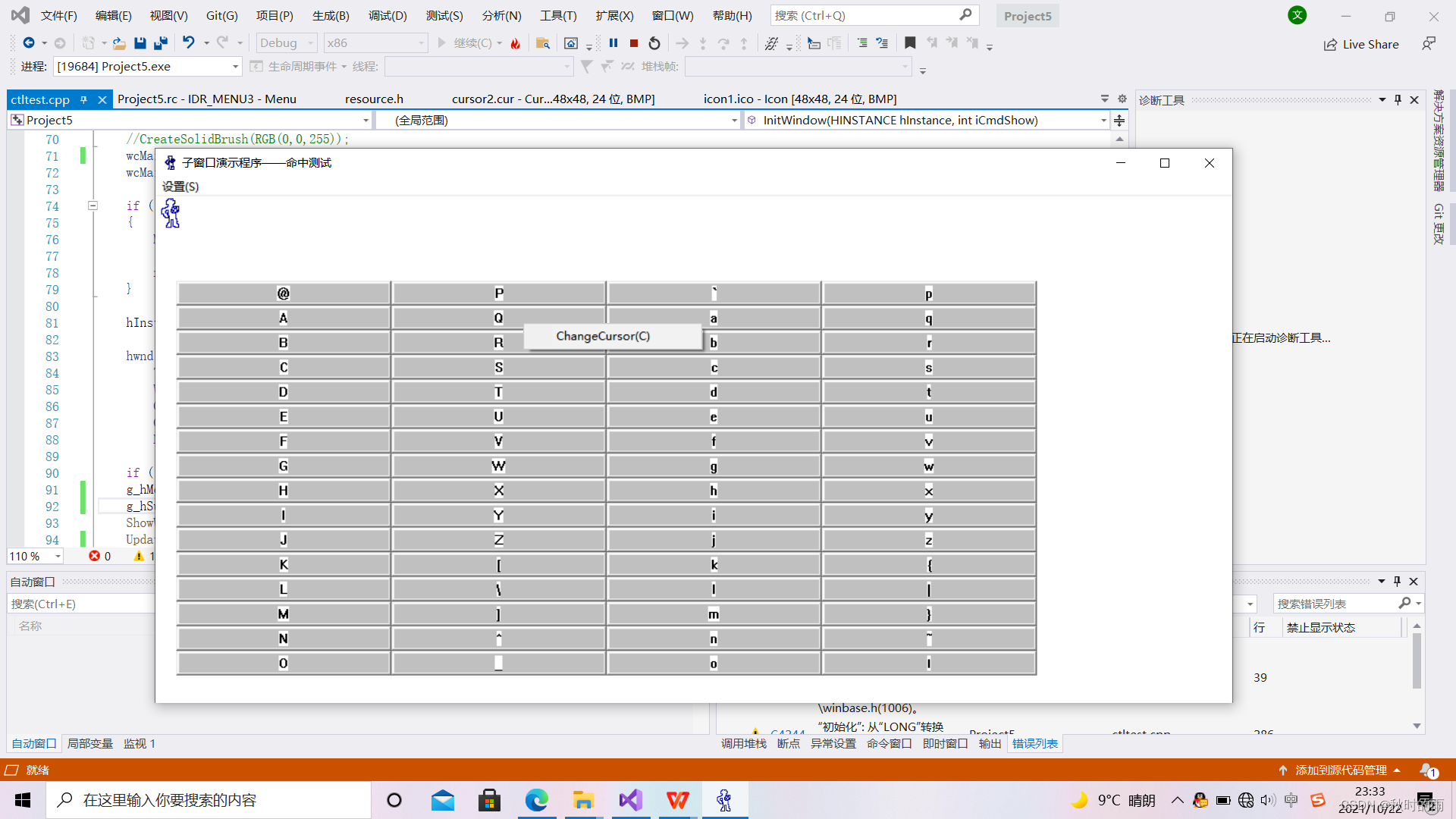Toggle the 自动窗口 panel tab
The image size is (1456, 819).
point(34,743)
